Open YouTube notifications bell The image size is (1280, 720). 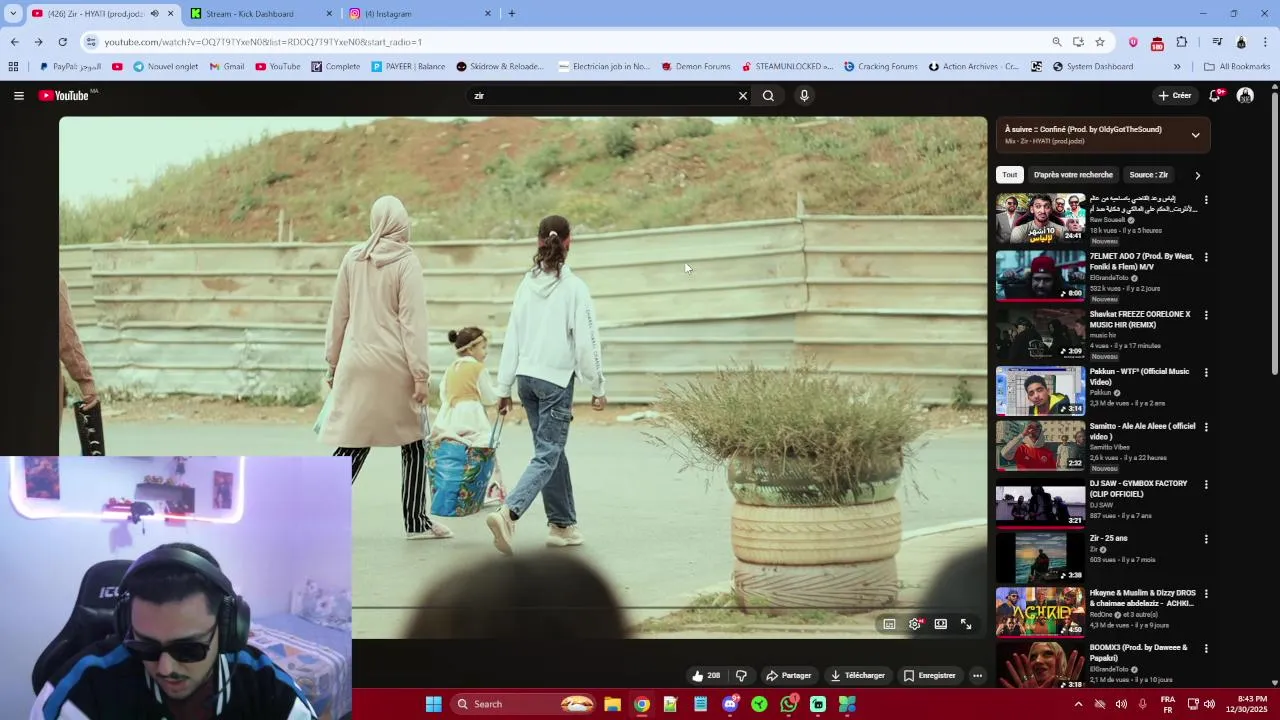1215,96
